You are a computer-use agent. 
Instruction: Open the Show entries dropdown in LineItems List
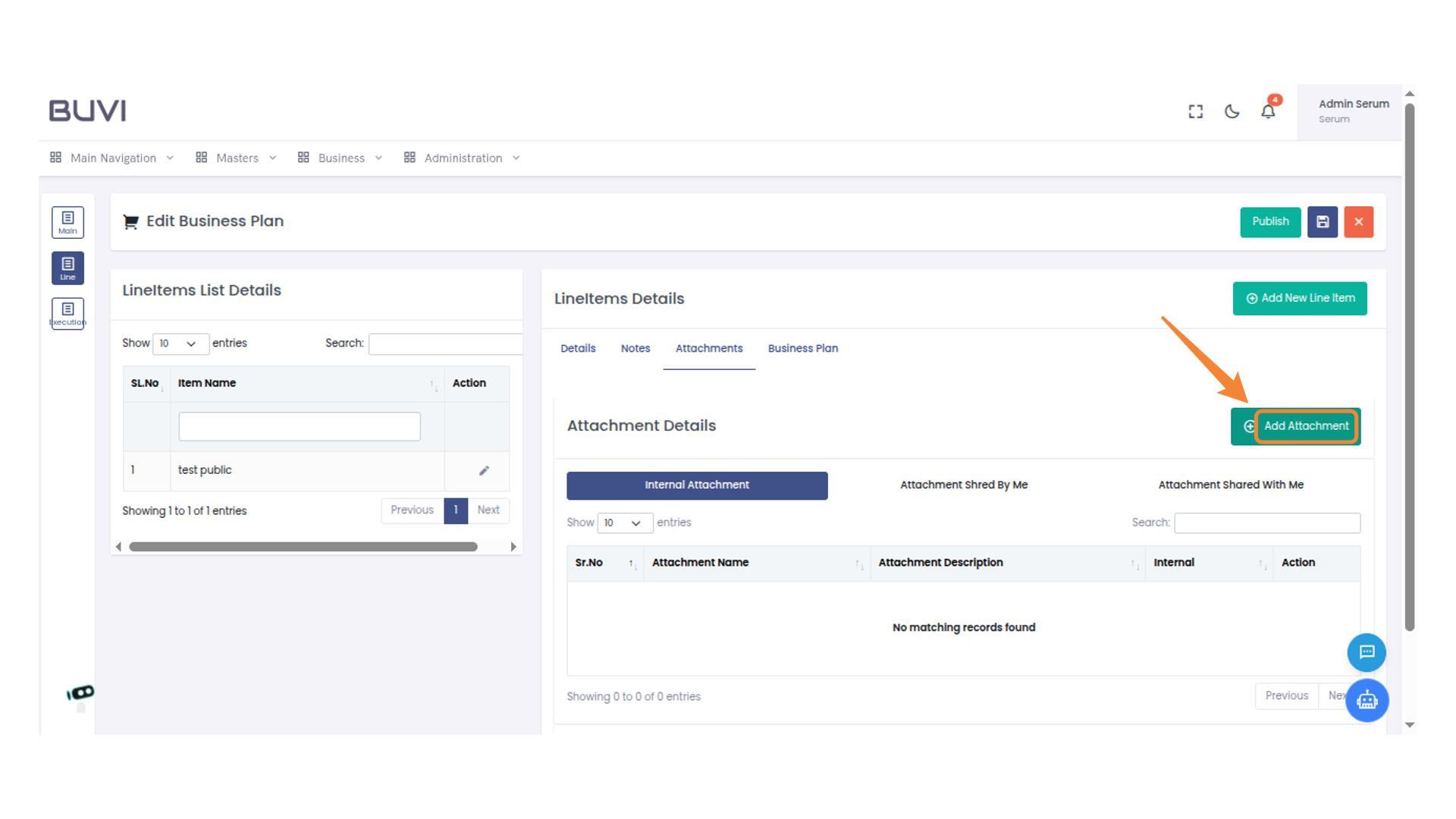coord(180,344)
